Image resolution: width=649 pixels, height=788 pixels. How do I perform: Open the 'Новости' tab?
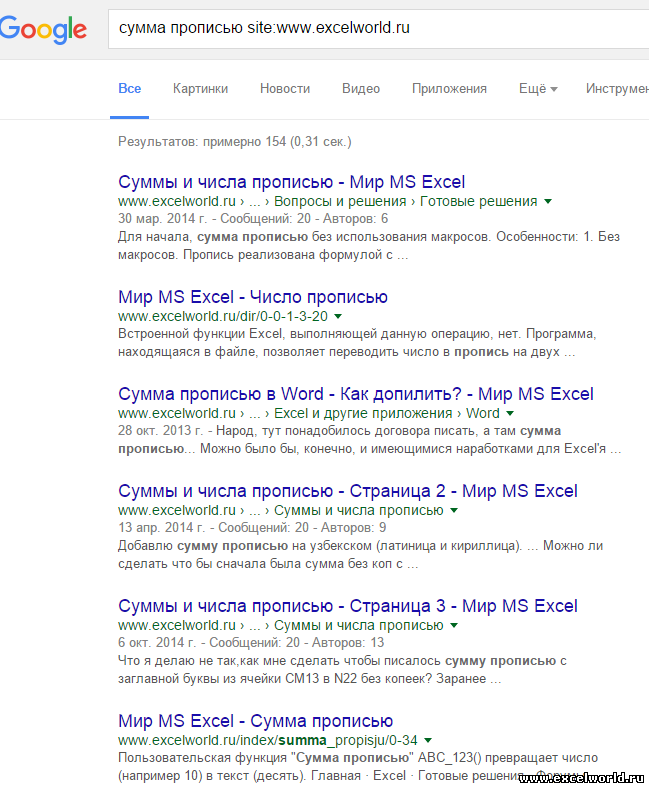pos(285,88)
